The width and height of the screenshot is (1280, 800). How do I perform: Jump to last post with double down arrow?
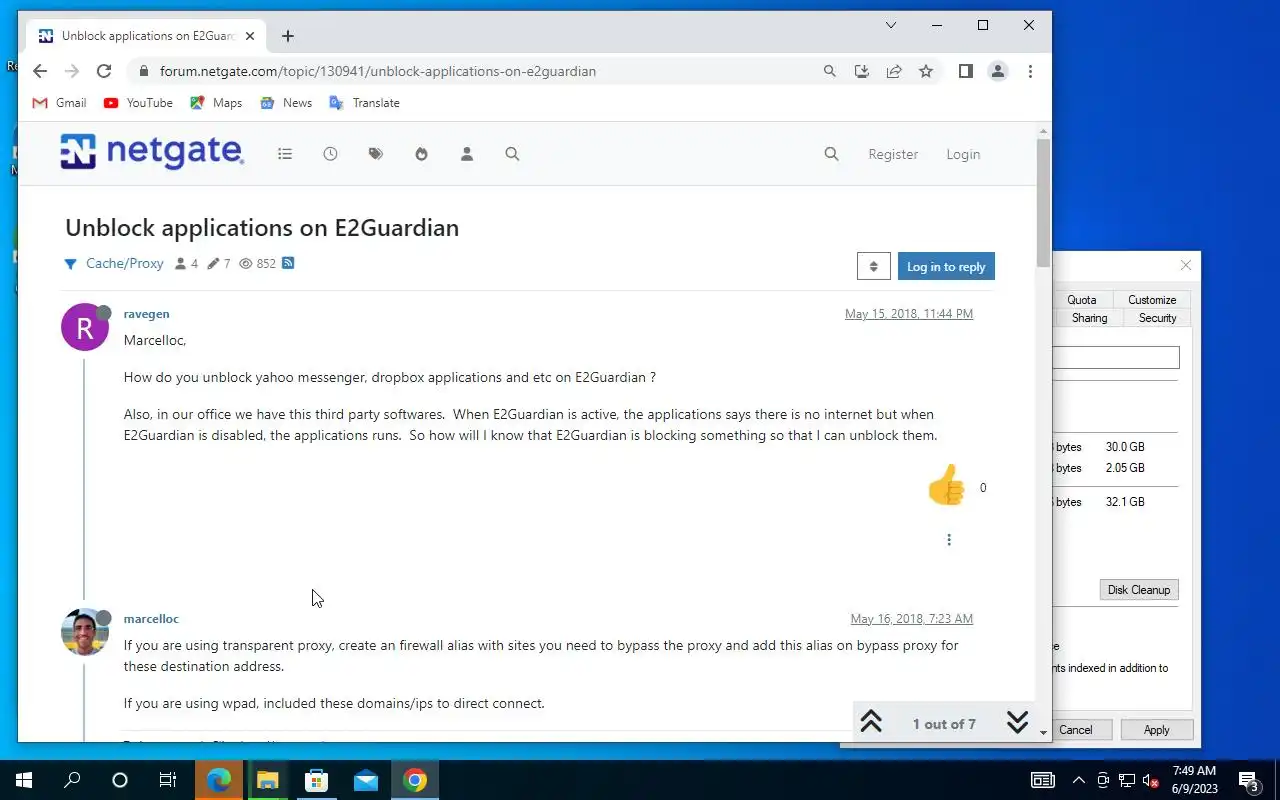pyautogui.click(x=1017, y=723)
